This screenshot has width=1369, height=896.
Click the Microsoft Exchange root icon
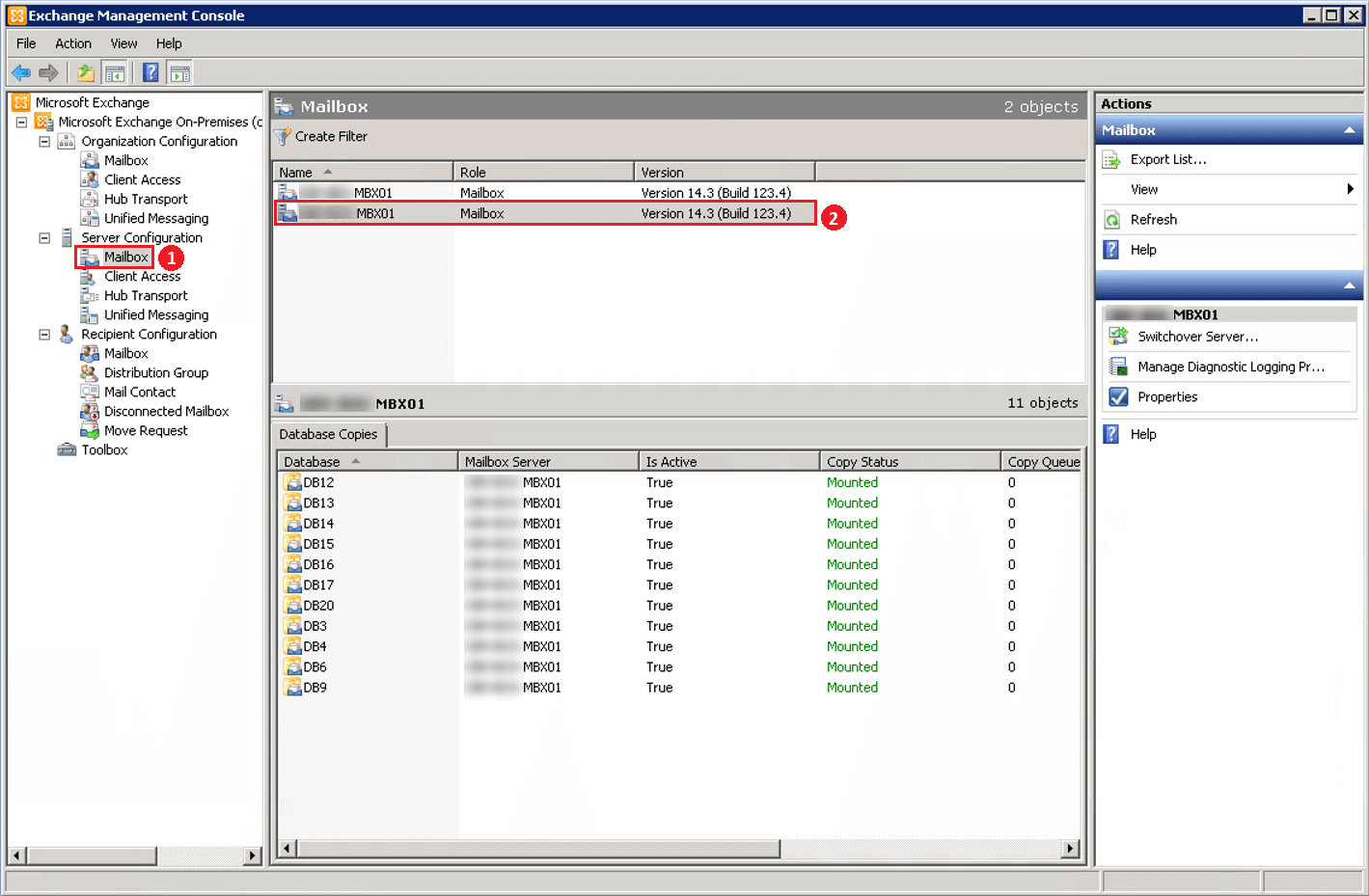tap(21, 102)
